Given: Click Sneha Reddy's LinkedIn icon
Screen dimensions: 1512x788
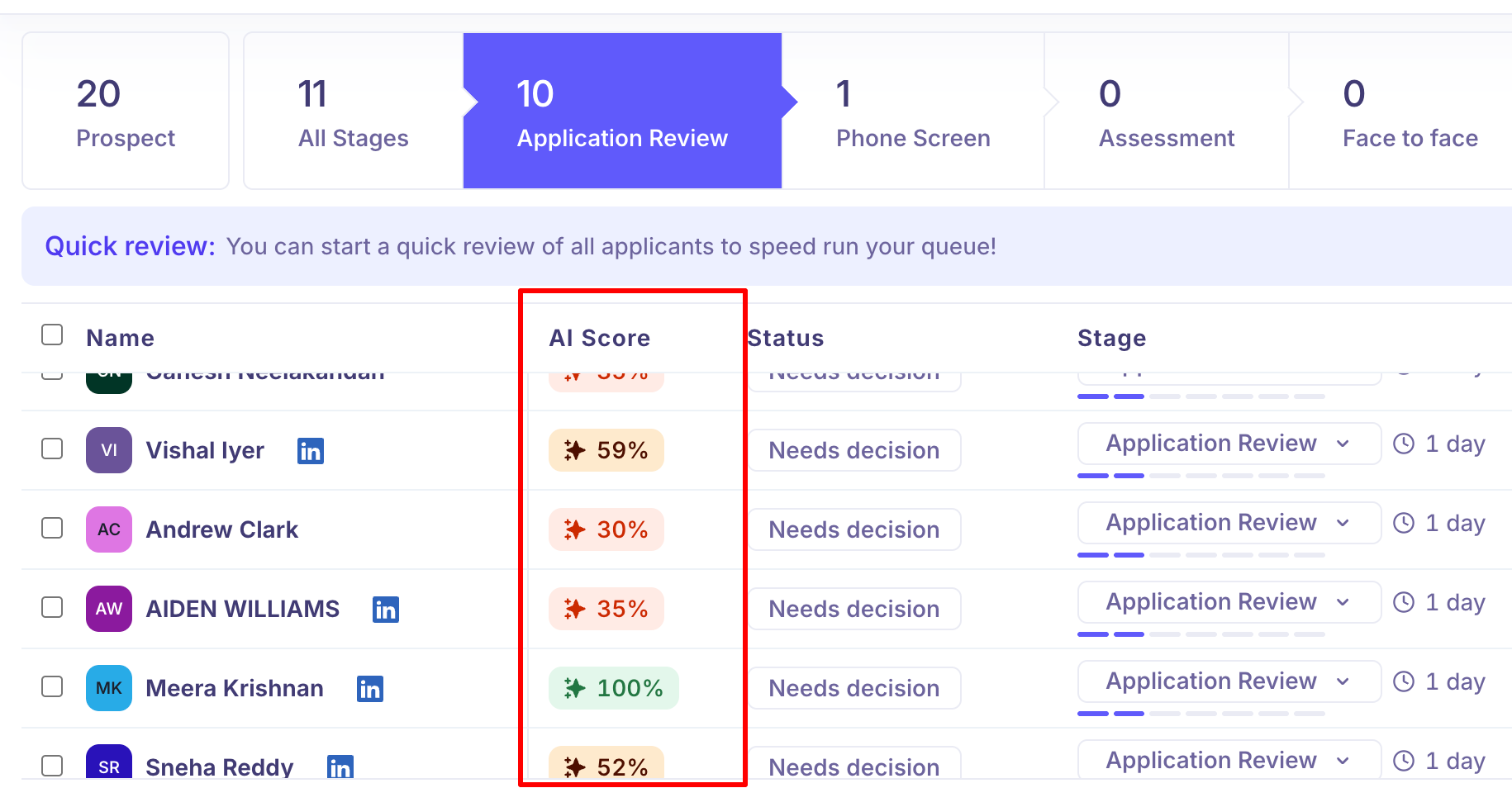Looking at the screenshot, I should (340, 767).
